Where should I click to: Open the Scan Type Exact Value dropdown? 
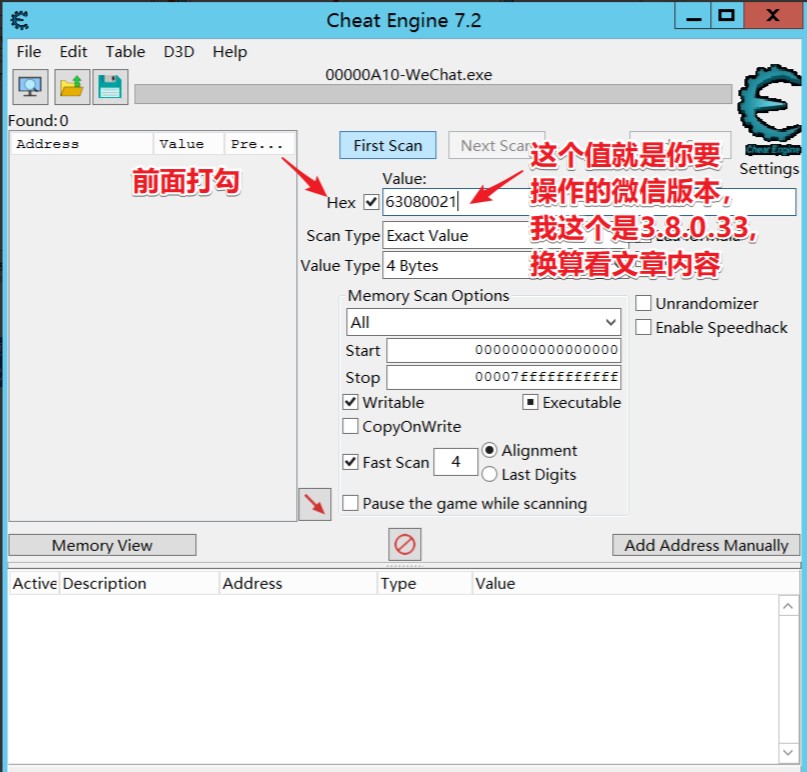(x=455, y=236)
